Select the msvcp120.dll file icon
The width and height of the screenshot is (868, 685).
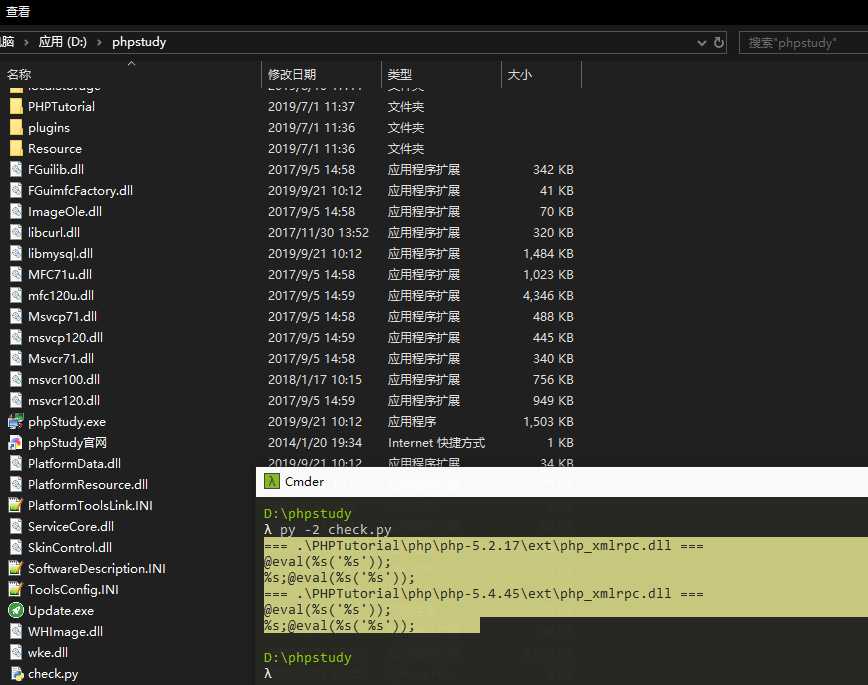[16, 338]
